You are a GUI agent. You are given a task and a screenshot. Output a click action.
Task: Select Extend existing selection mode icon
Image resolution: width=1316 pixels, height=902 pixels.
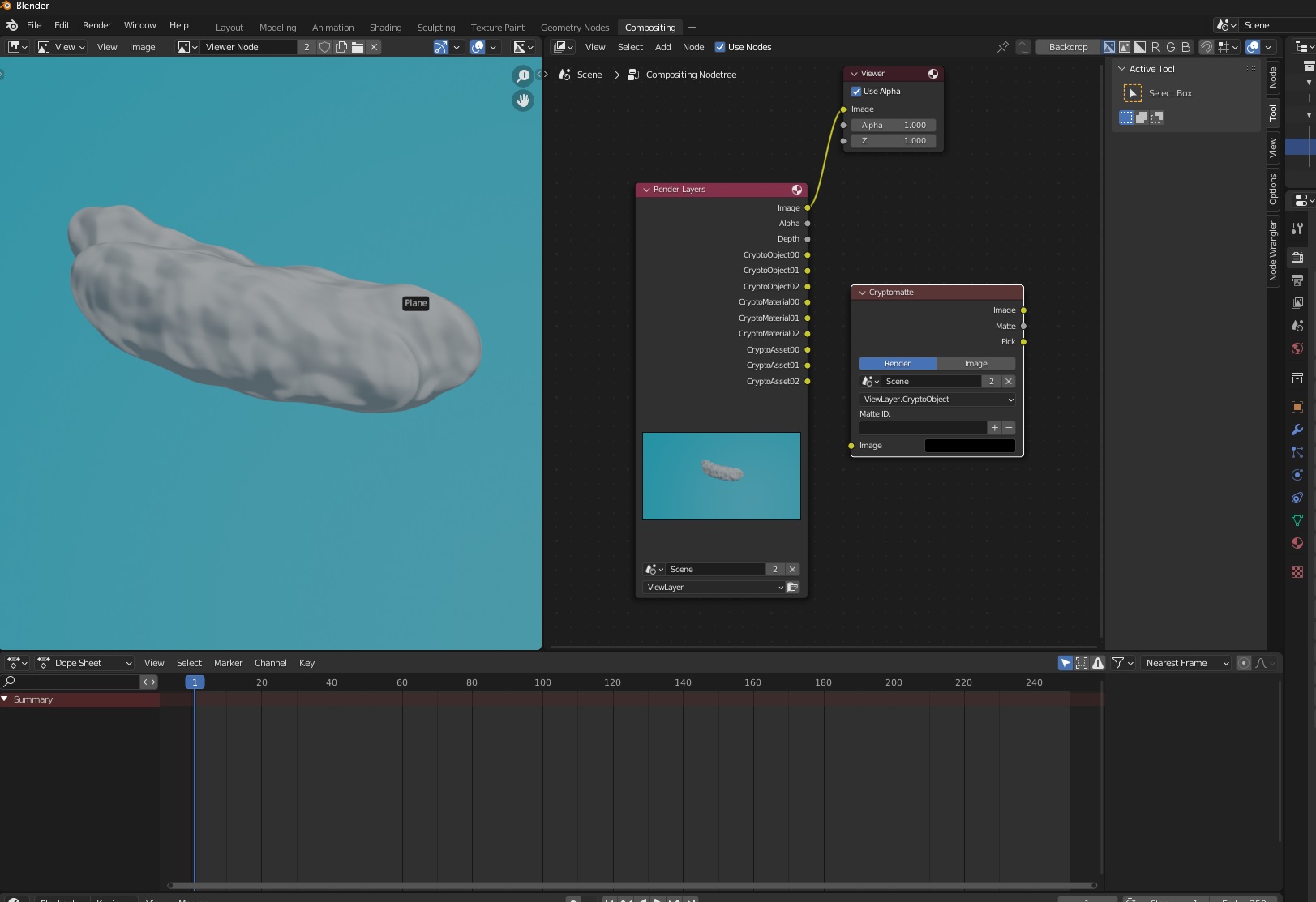point(1142,118)
